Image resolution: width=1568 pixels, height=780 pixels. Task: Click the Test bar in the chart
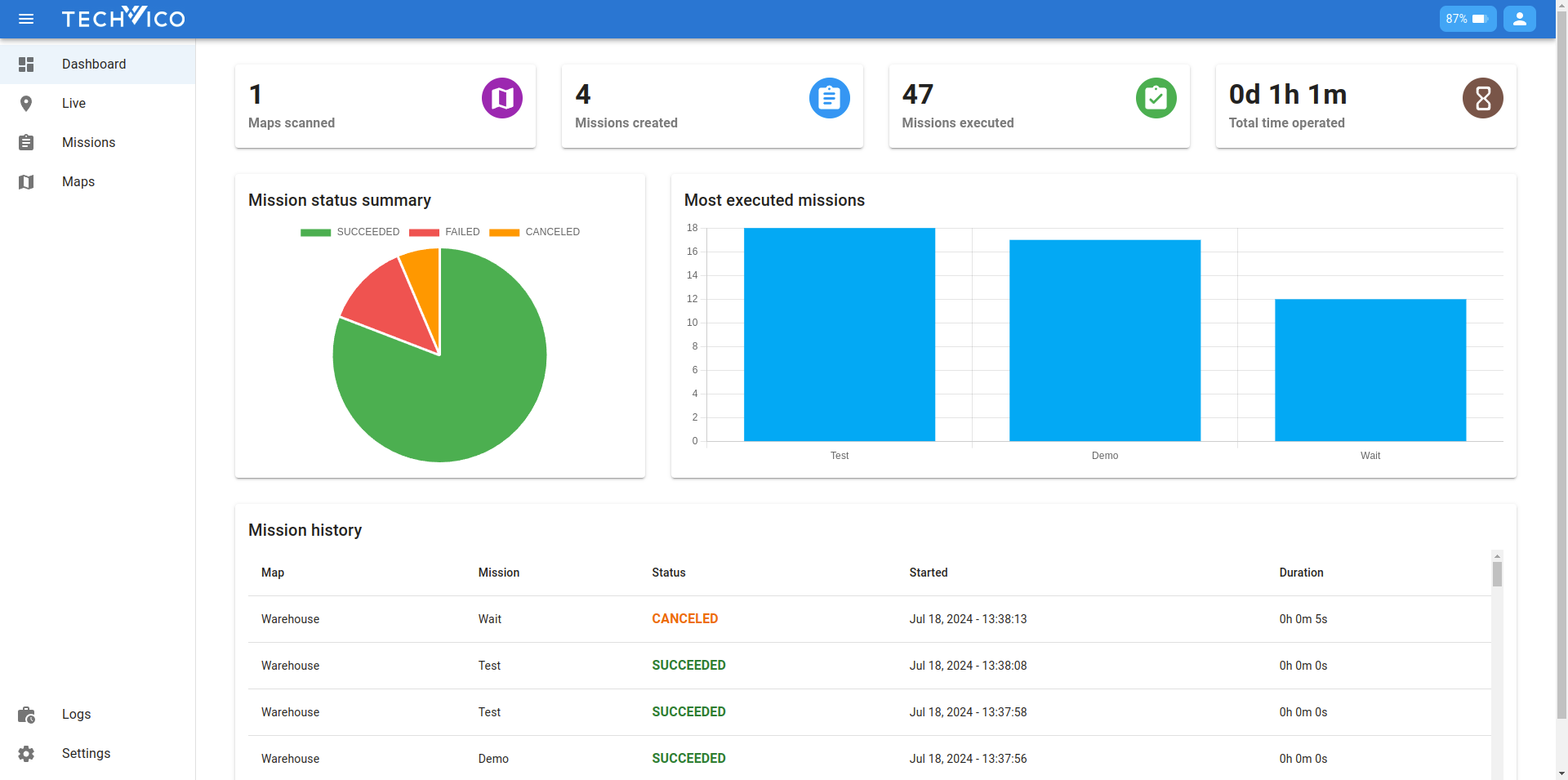point(839,335)
